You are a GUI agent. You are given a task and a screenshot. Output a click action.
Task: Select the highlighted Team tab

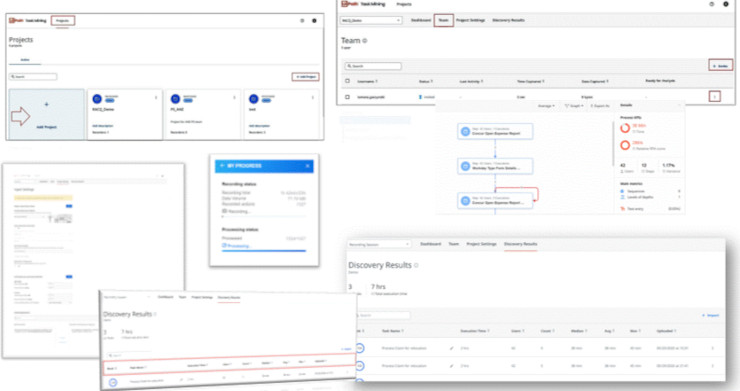pyautogui.click(x=444, y=20)
